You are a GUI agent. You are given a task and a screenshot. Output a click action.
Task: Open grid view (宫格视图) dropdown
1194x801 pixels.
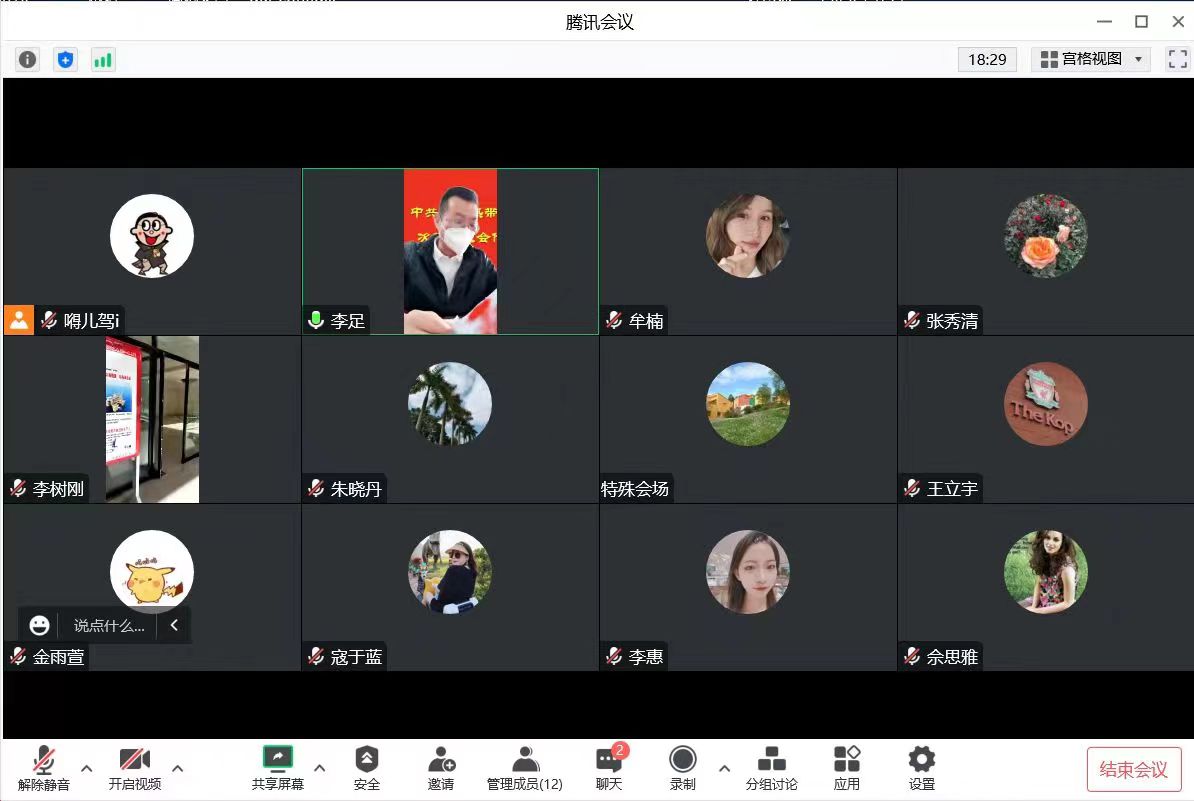click(1091, 60)
